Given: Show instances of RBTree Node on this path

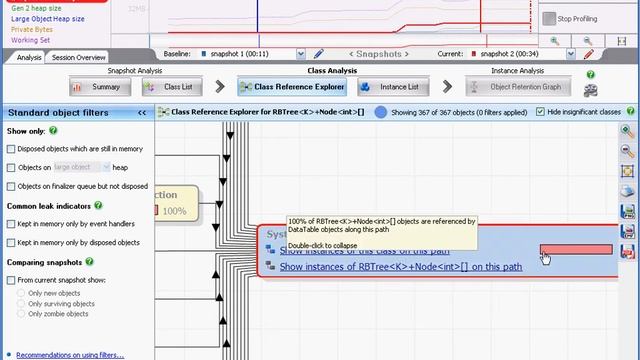Looking at the screenshot, I should tap(401, 267).
